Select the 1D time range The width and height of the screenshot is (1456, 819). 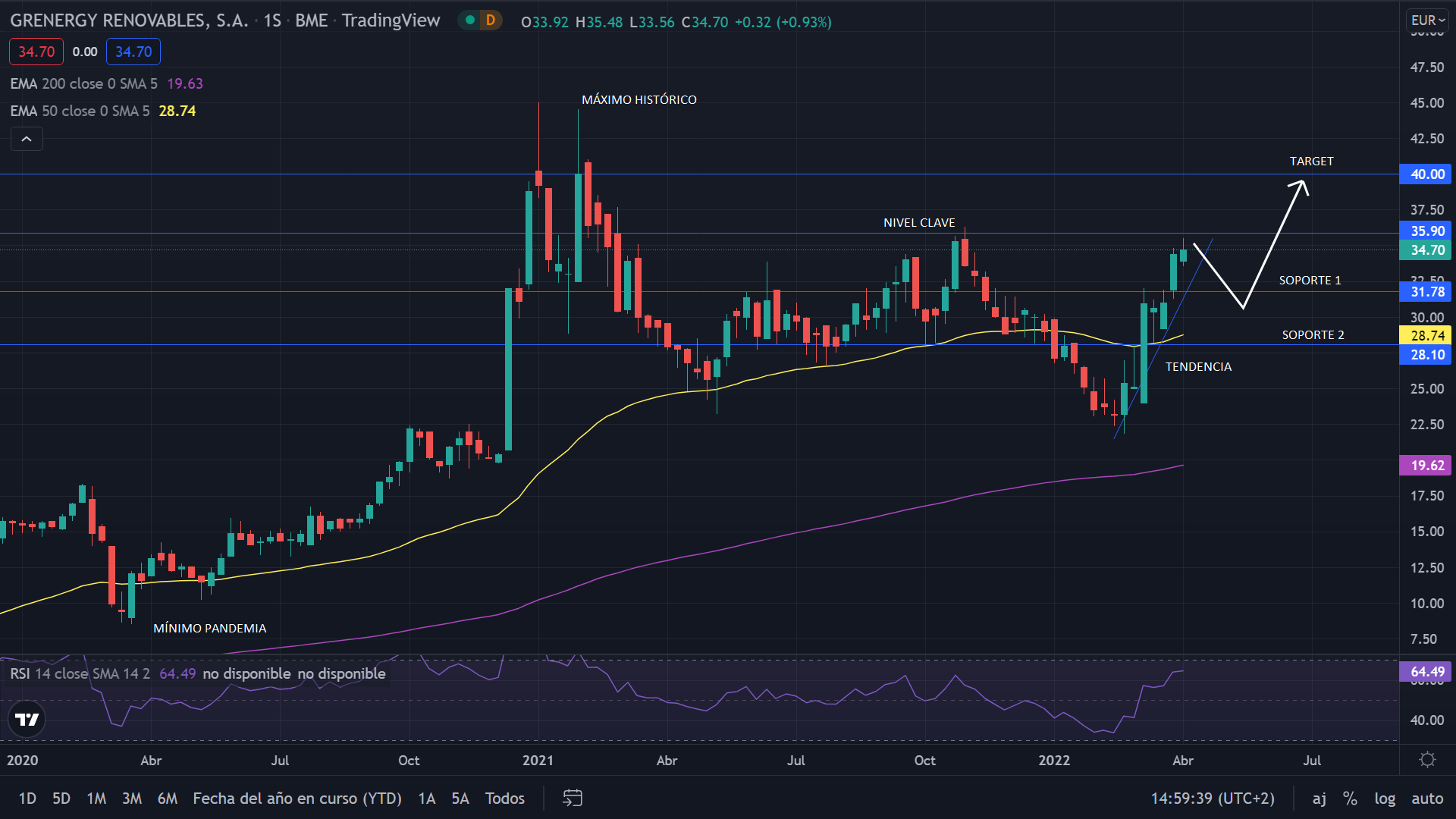tap(27, 798)
